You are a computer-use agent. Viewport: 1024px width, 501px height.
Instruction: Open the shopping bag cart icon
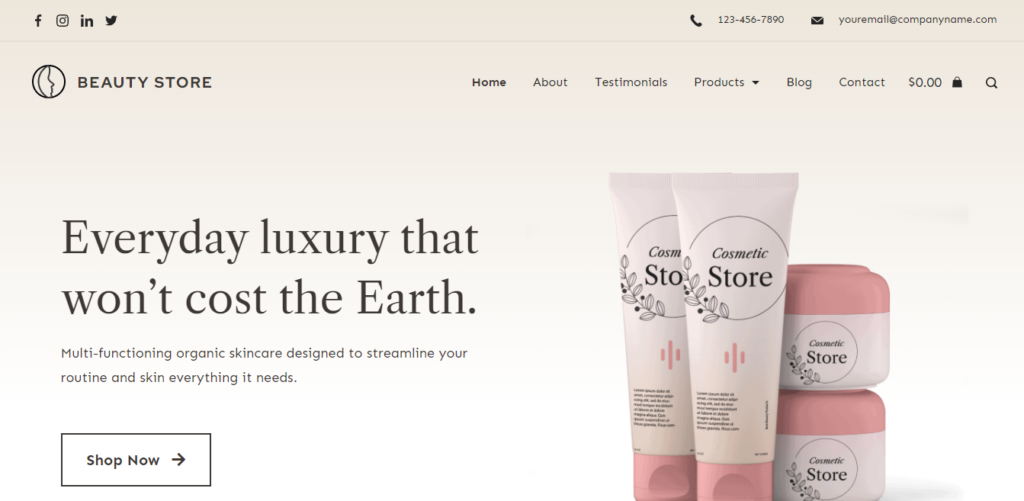(x=957, y=82)
